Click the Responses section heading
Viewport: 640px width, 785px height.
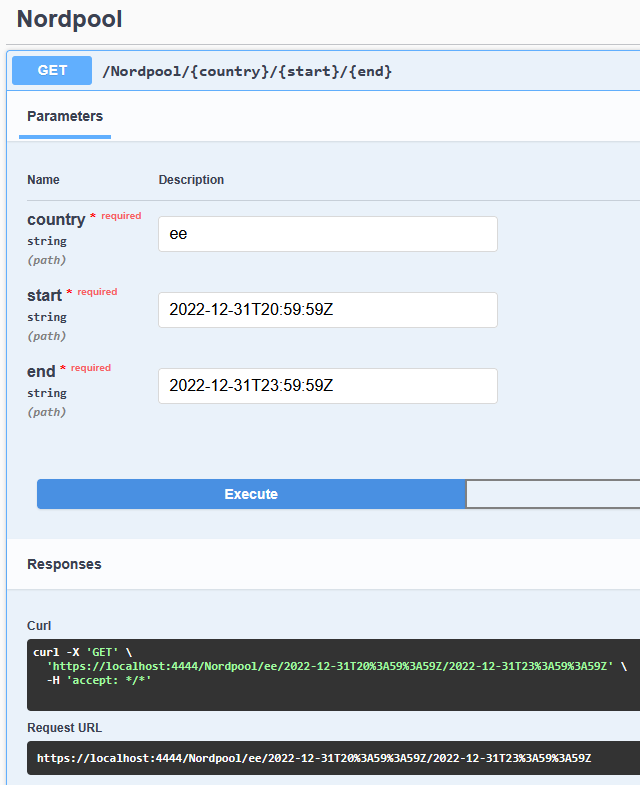coord(64,564)
